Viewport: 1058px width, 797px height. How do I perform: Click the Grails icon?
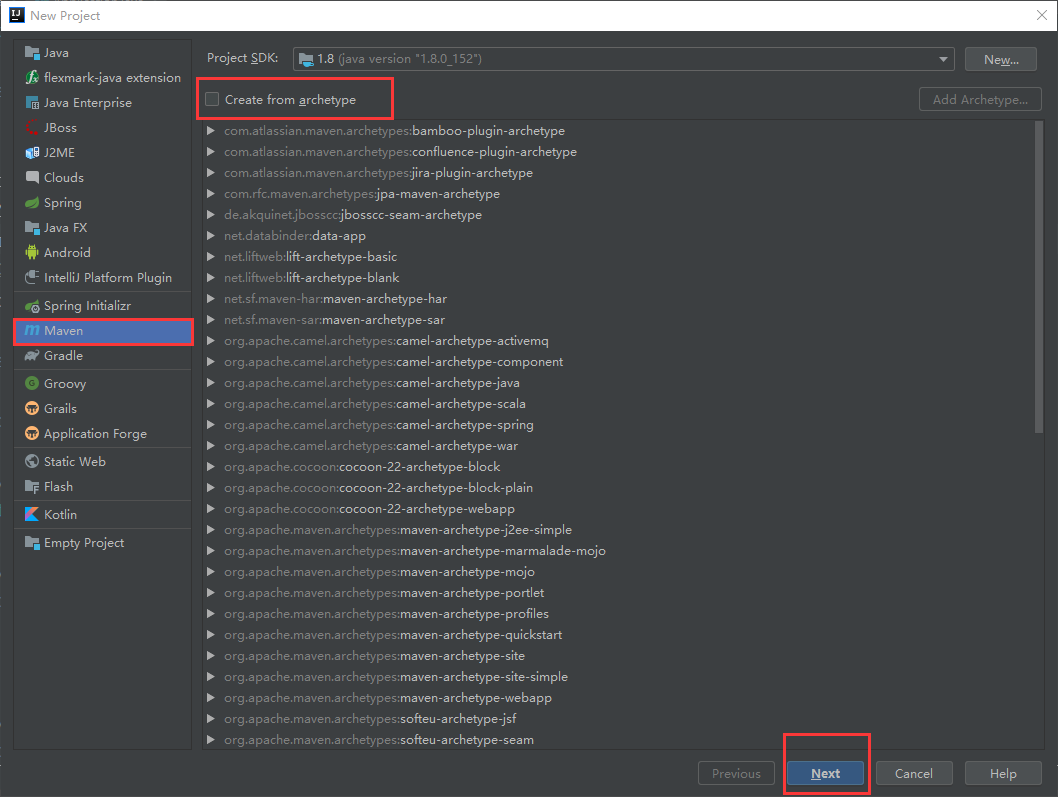tap(32, 408)
